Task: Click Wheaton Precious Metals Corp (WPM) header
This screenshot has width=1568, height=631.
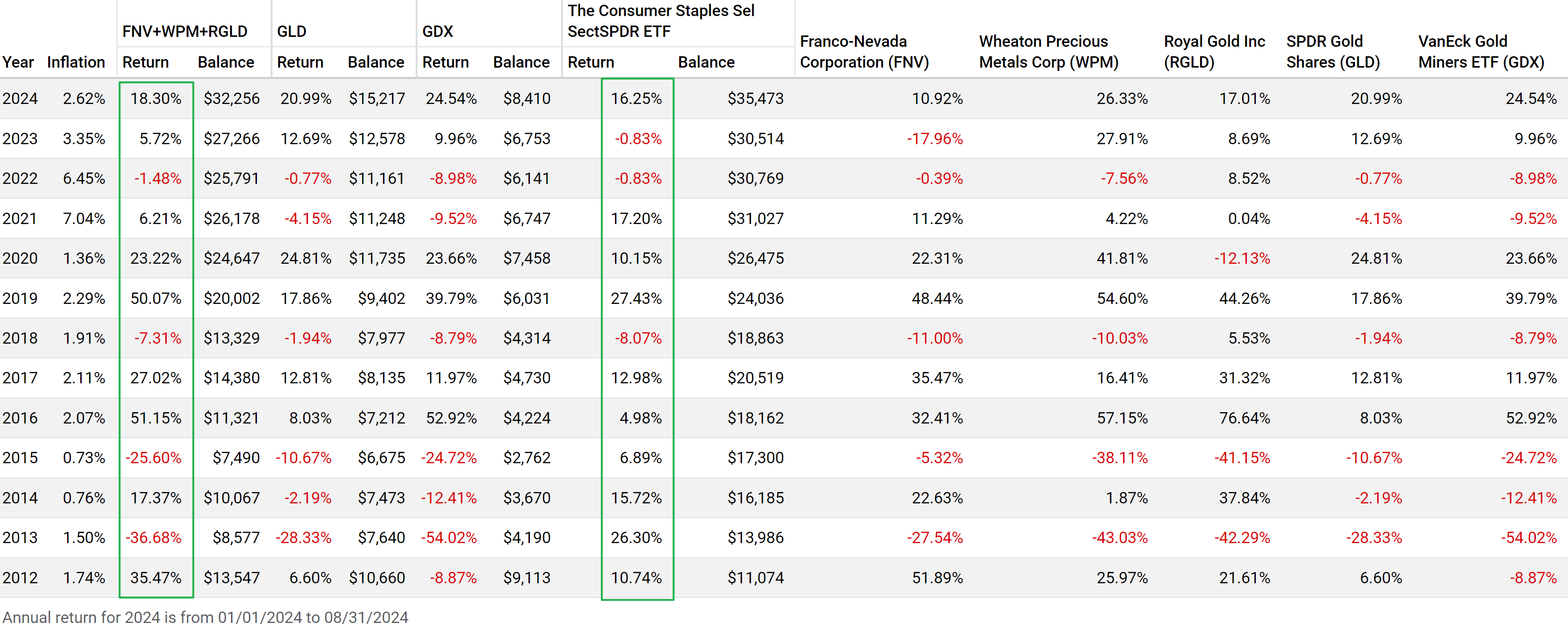Action: point(1048,52)
